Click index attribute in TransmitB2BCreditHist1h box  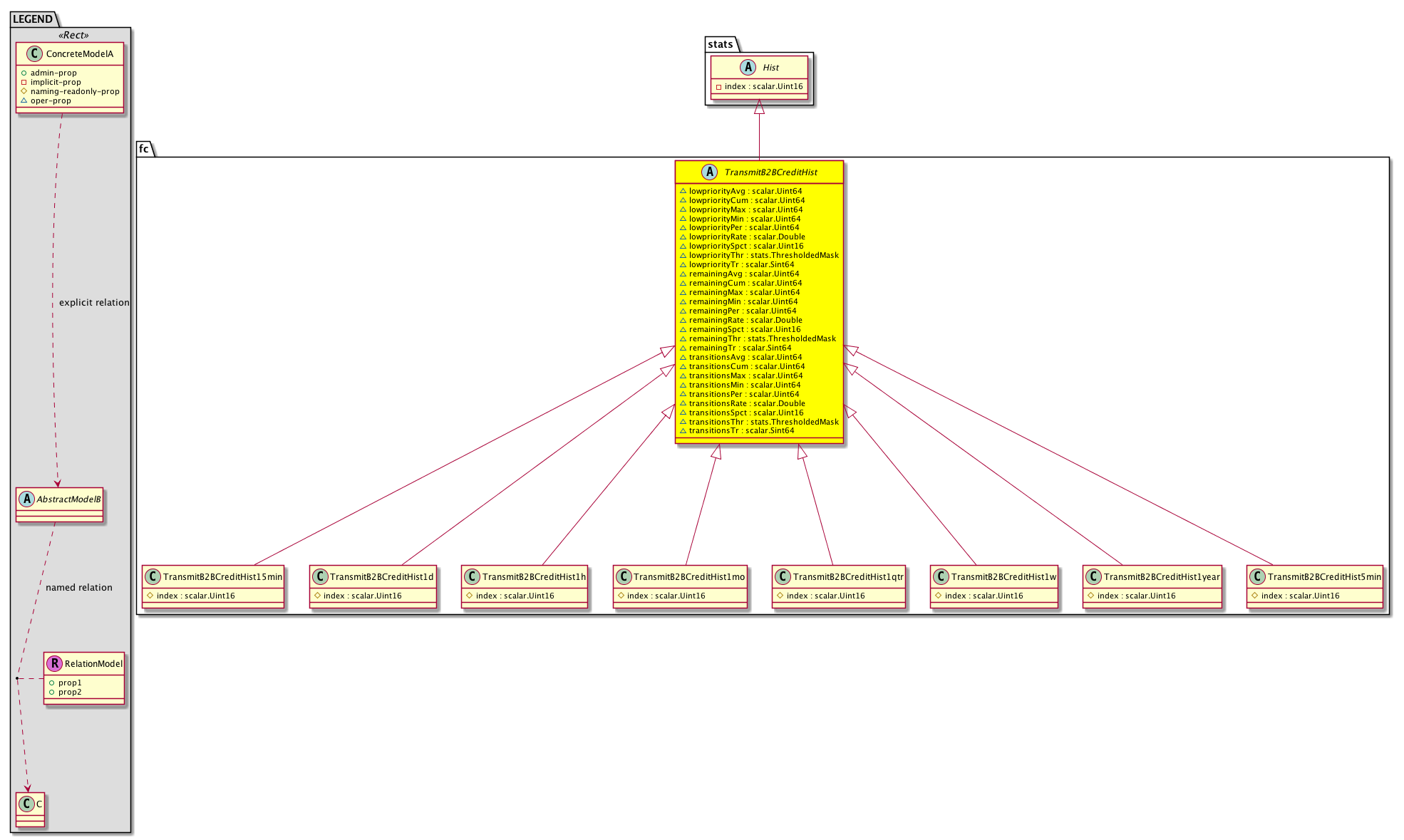coord(515,596)
